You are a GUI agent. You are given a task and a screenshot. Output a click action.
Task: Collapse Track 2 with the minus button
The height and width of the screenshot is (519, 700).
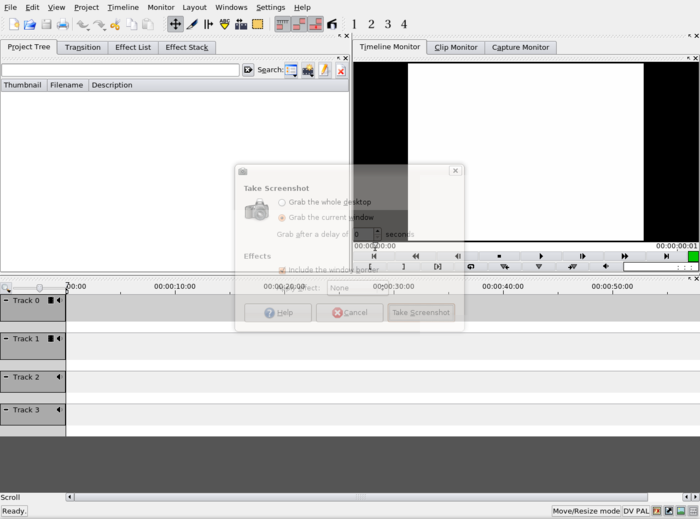(x=6, y=377)
